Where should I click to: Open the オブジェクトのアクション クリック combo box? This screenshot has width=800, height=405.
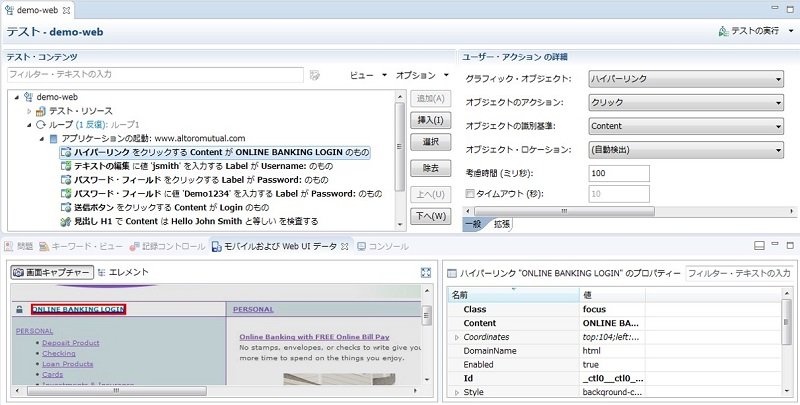pos(686,103)
